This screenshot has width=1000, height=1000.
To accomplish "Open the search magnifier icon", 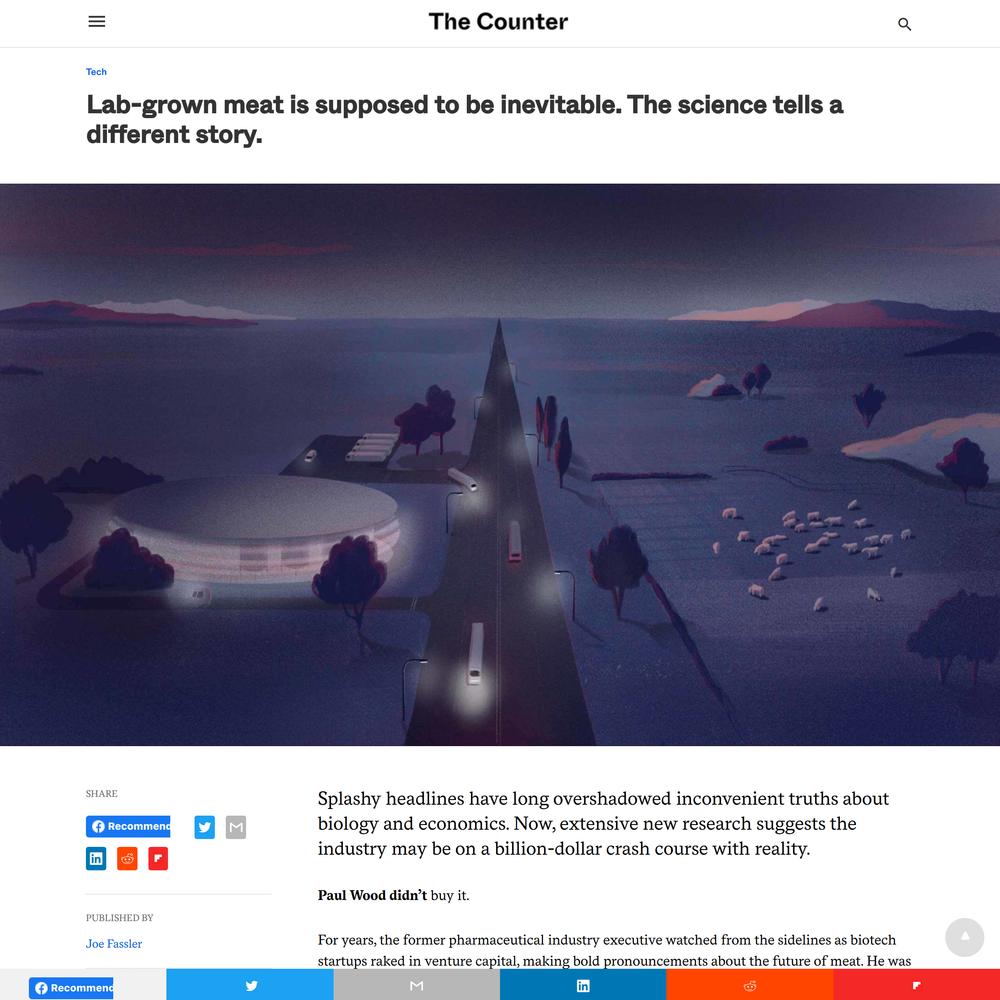I will tap(904, 24).
